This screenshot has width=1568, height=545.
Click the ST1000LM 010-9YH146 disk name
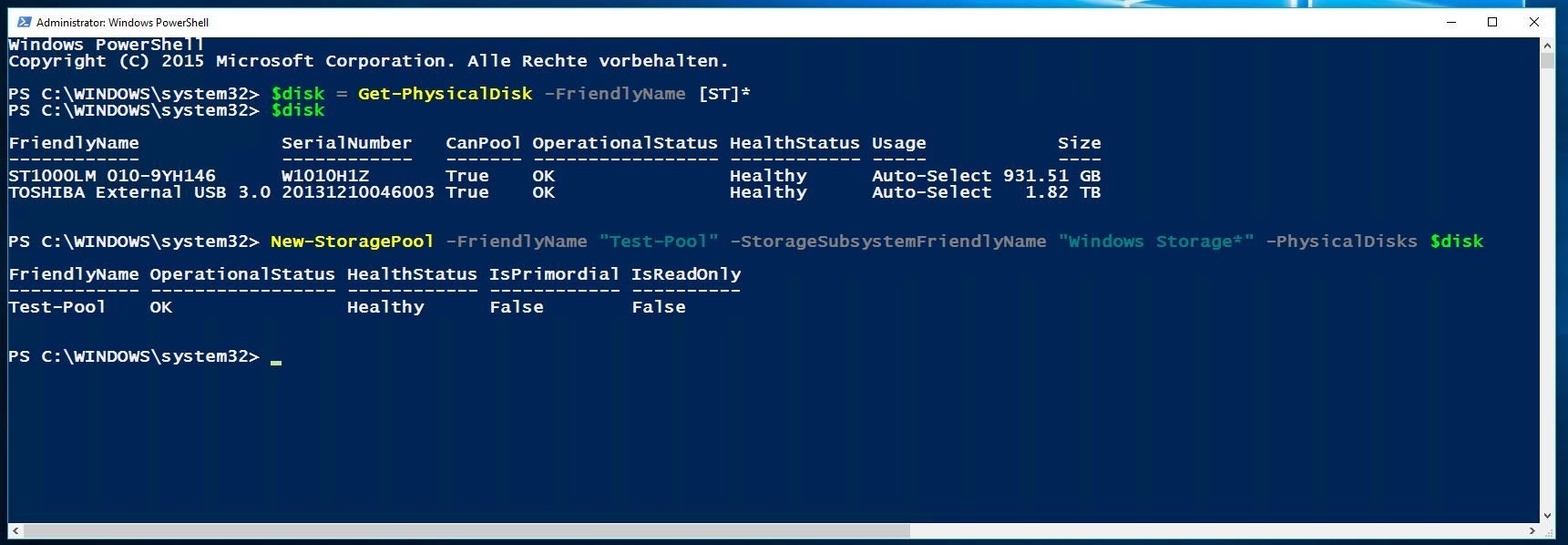112,176
